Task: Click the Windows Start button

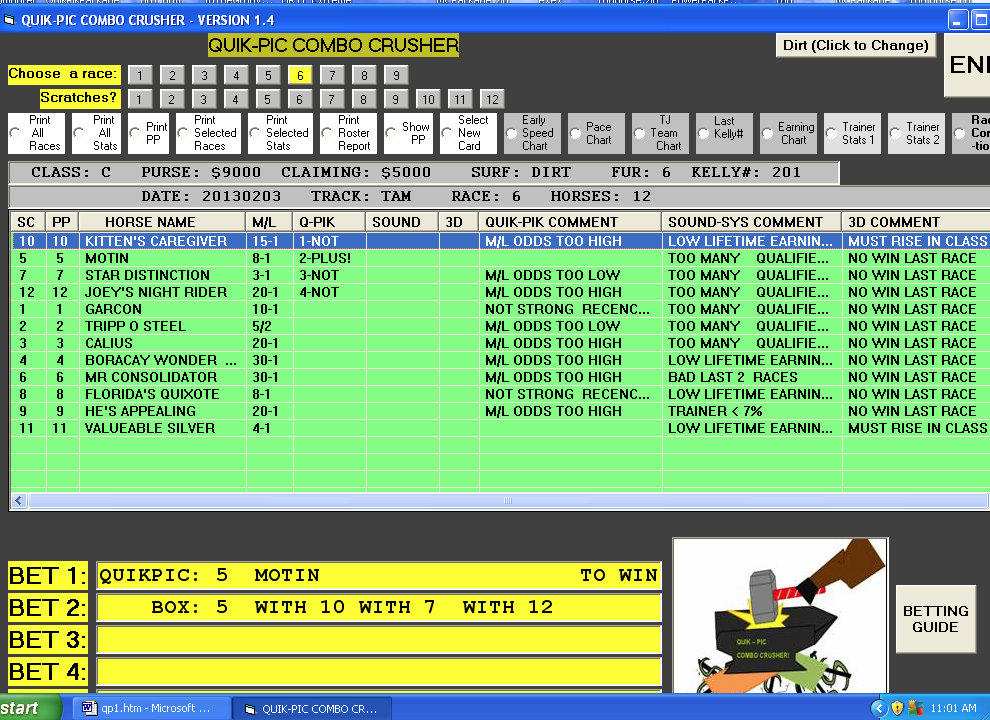Action: (x=30, y=708)
